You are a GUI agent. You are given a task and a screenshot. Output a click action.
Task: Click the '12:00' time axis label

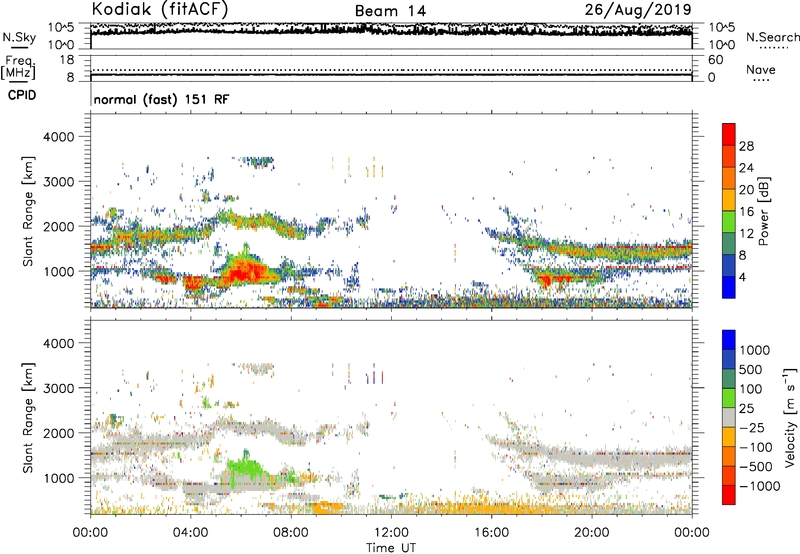pyautogui.click(x=391, y=533)
